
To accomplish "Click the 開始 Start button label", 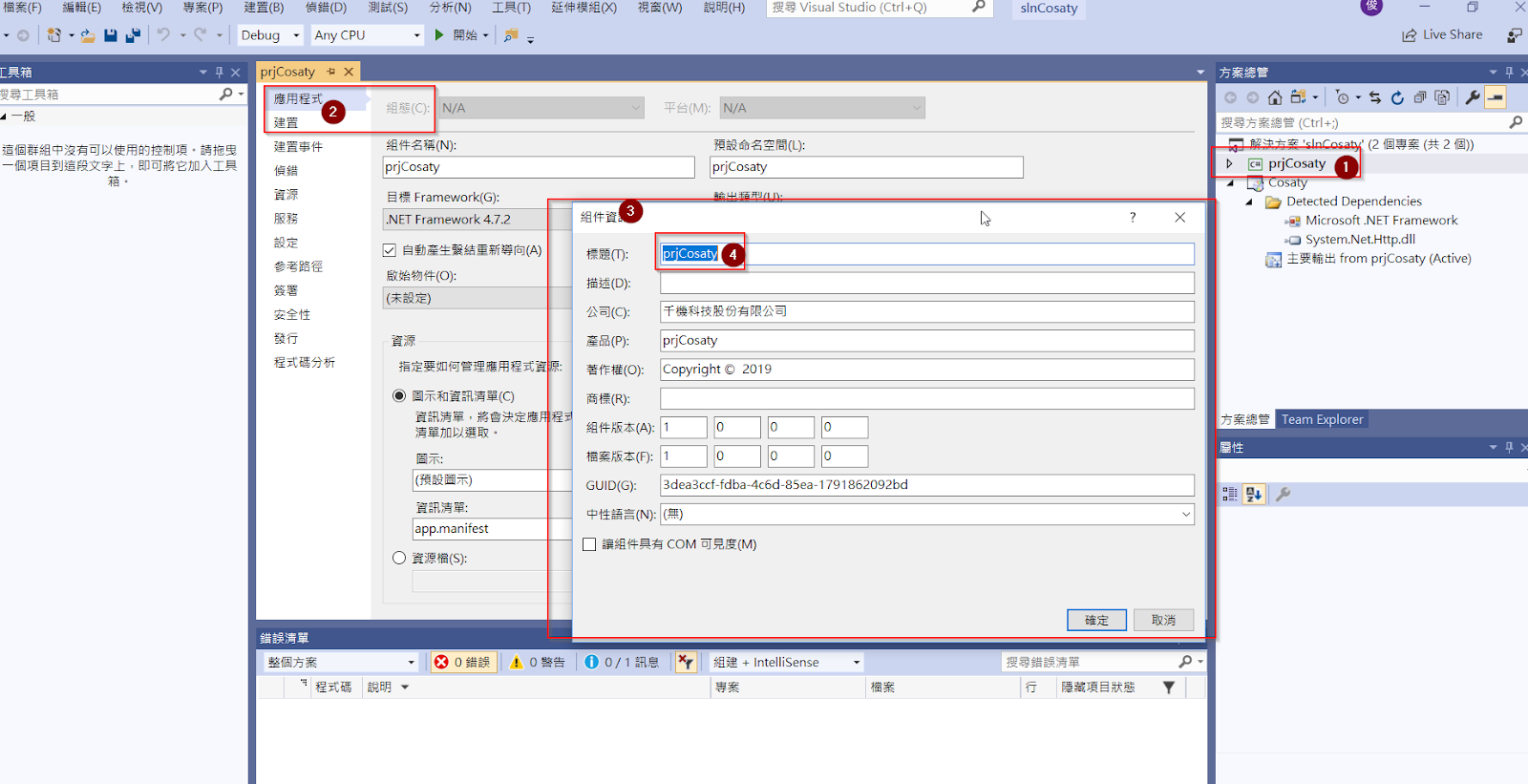I will click(465, 35).
